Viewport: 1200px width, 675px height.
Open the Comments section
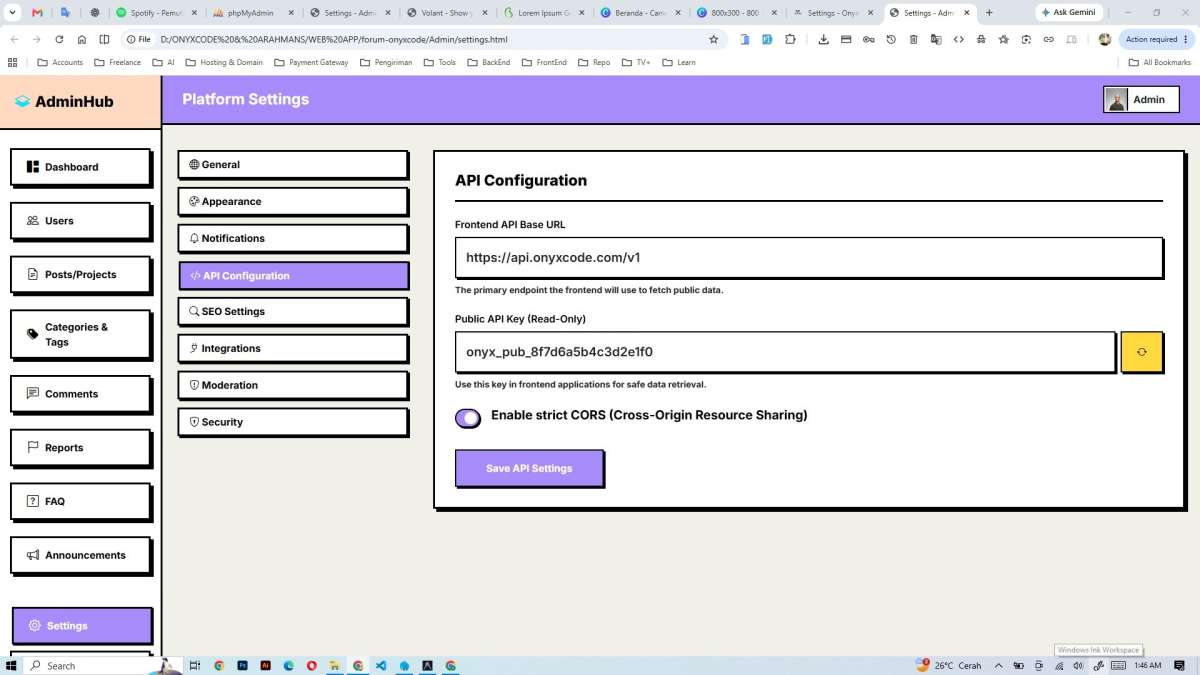(80, 394)
